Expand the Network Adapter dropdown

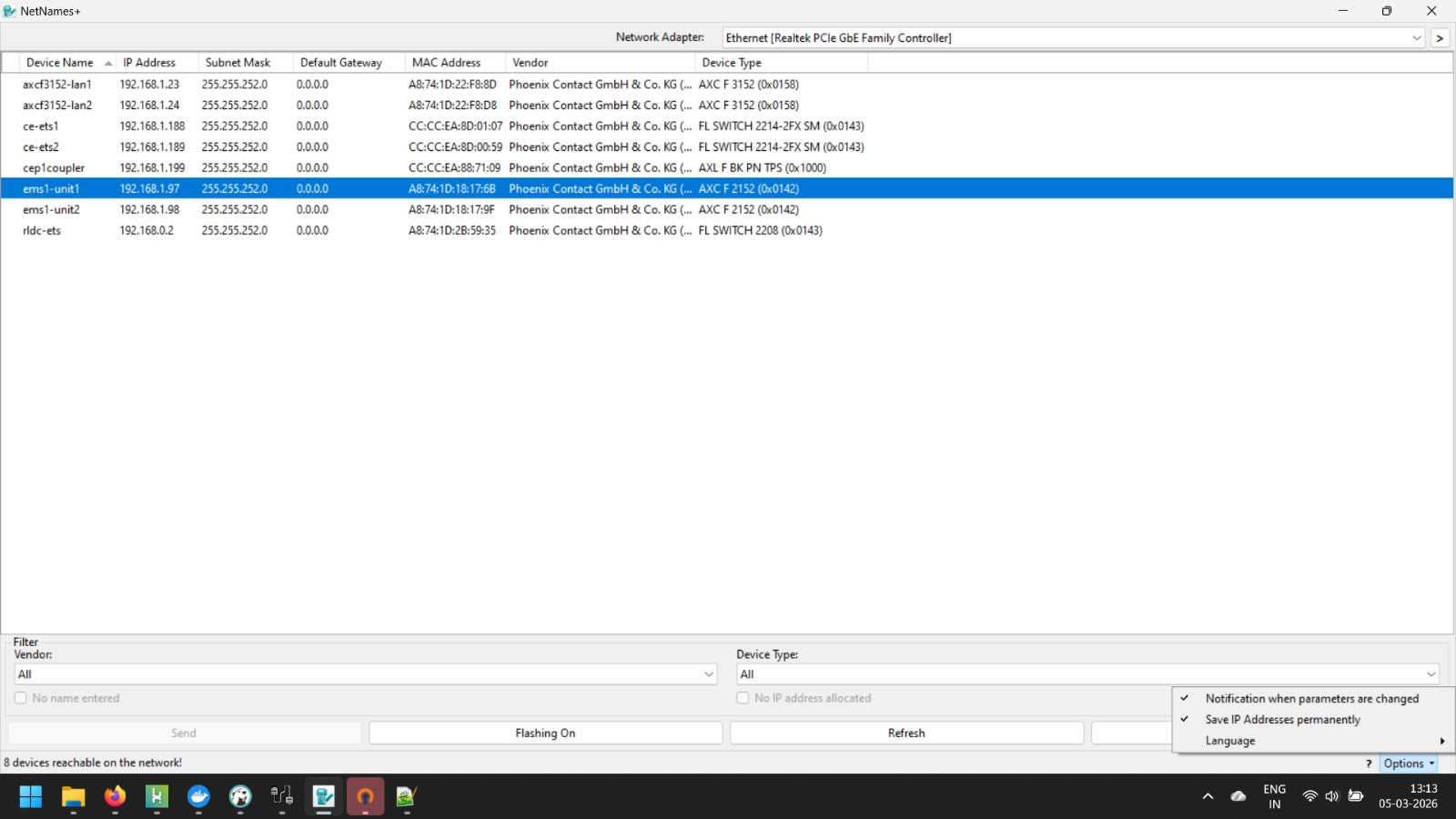1417,38
